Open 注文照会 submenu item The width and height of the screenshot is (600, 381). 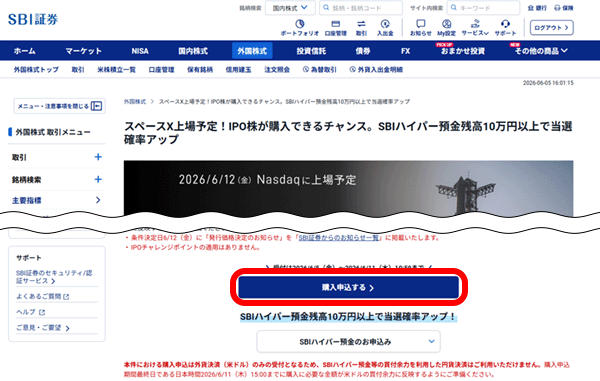coord(277,70)
